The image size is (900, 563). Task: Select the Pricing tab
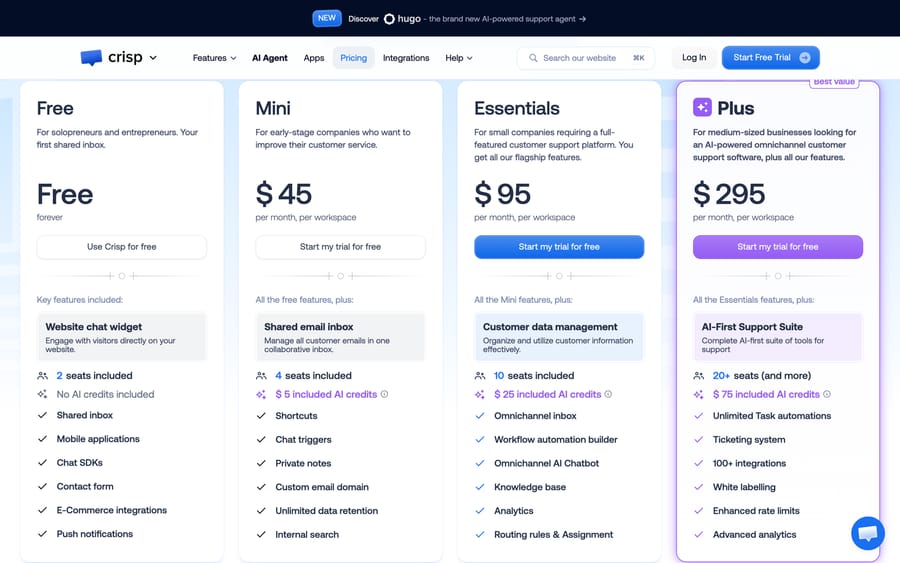click(354, 58)
